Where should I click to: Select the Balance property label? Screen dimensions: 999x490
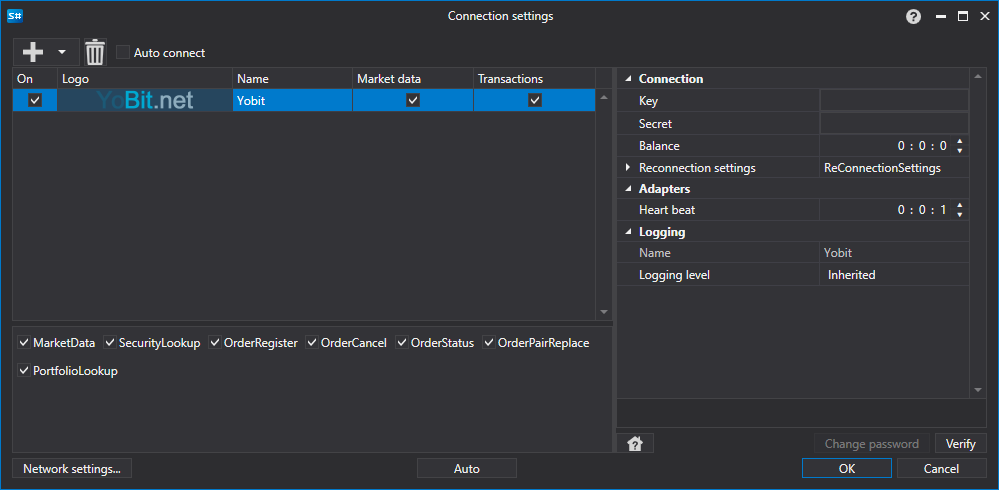pos(659,146)
